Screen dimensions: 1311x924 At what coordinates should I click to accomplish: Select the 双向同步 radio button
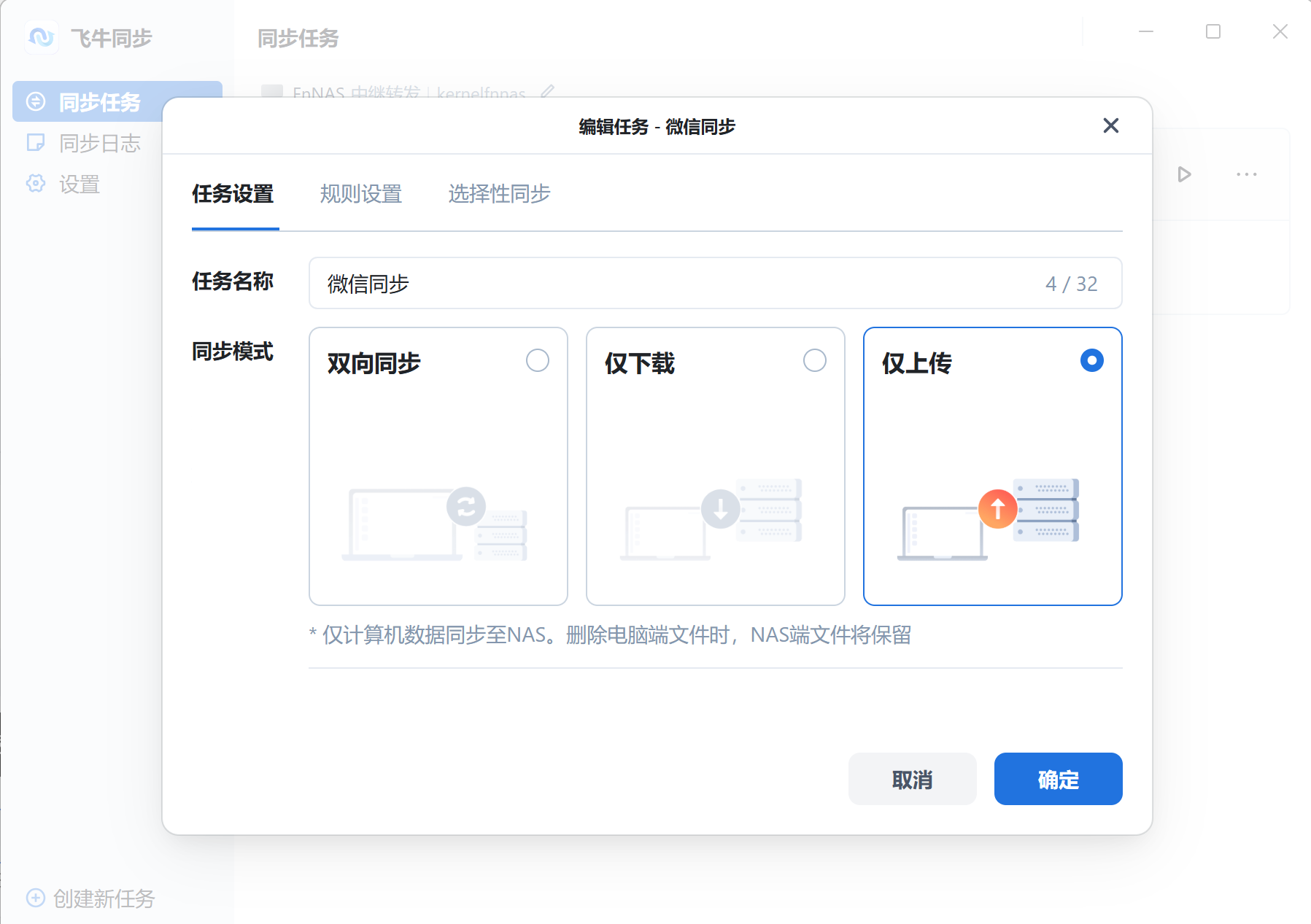[538, 360]
